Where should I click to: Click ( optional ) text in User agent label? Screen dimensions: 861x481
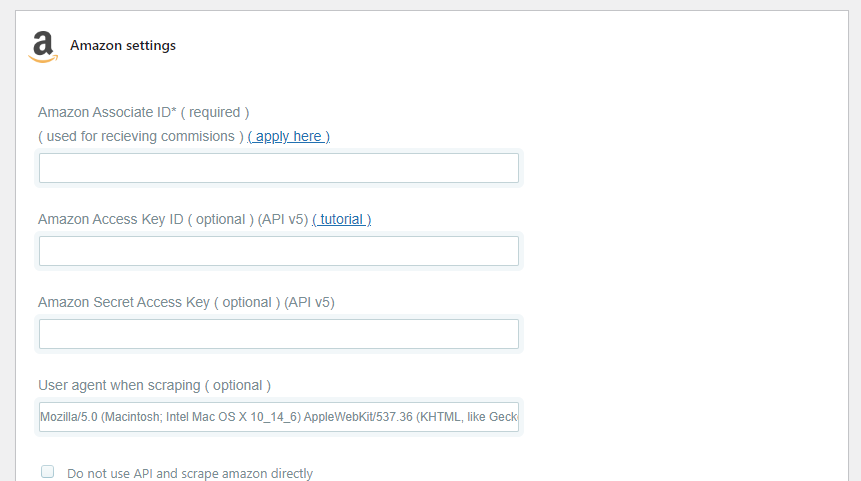coord(238,385)
